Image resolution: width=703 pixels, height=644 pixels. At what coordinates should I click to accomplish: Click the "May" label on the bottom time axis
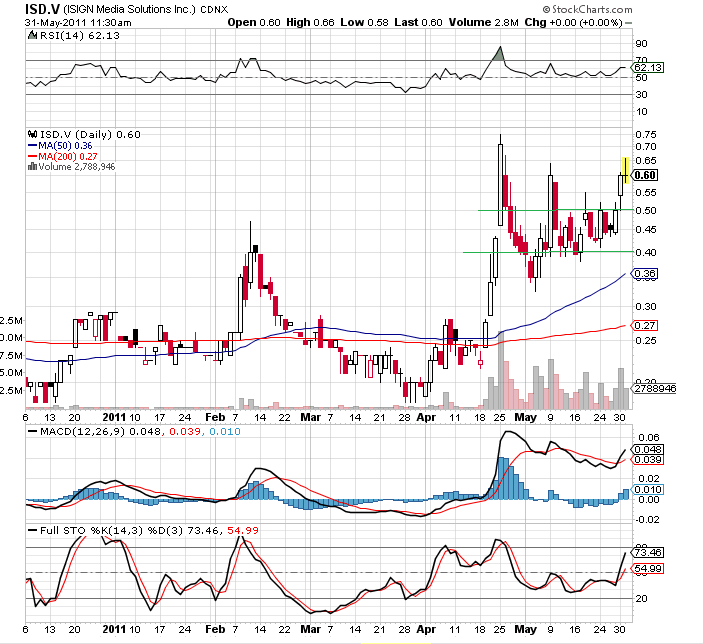[525, 629]
